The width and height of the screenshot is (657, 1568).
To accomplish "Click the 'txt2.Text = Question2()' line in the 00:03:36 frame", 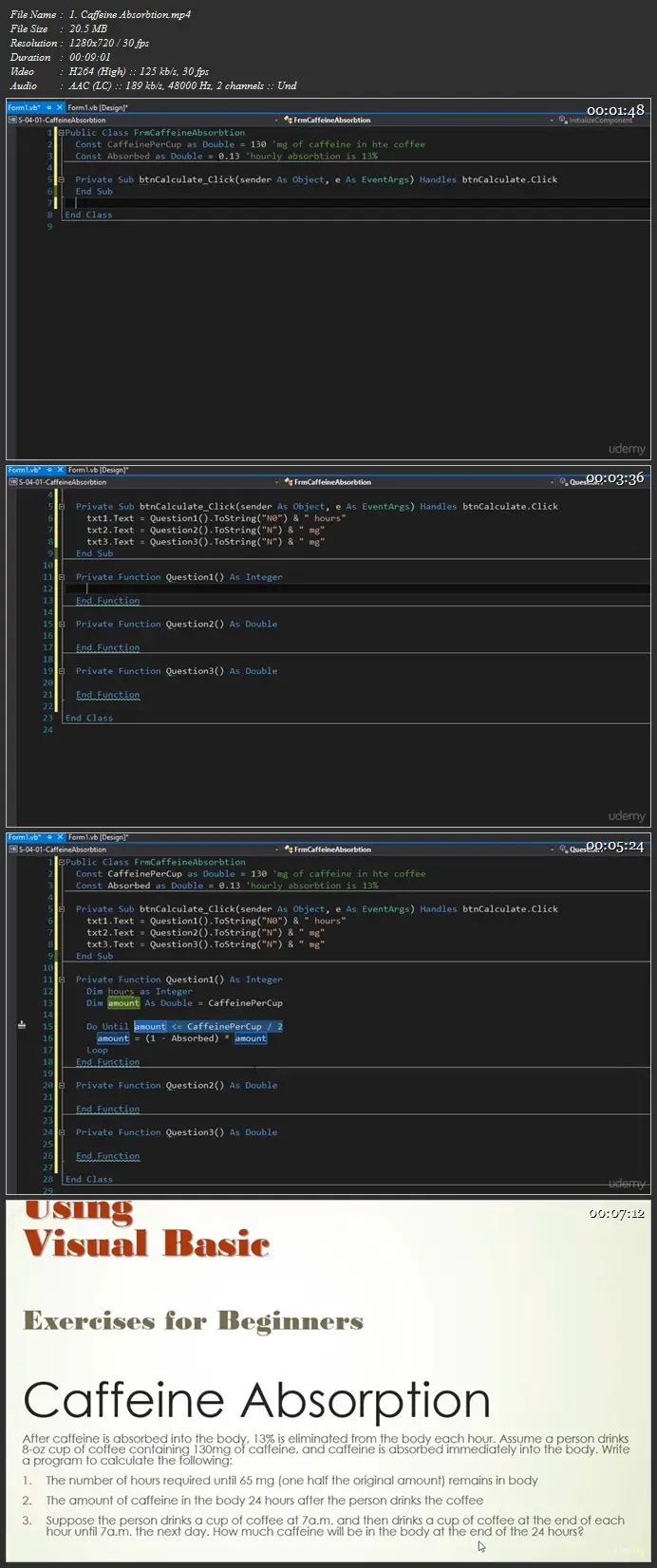I will 206,530.
